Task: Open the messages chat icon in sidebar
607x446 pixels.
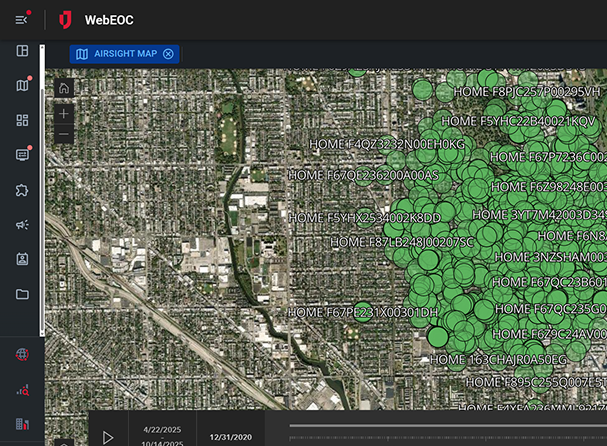Action: pos(22,155)
